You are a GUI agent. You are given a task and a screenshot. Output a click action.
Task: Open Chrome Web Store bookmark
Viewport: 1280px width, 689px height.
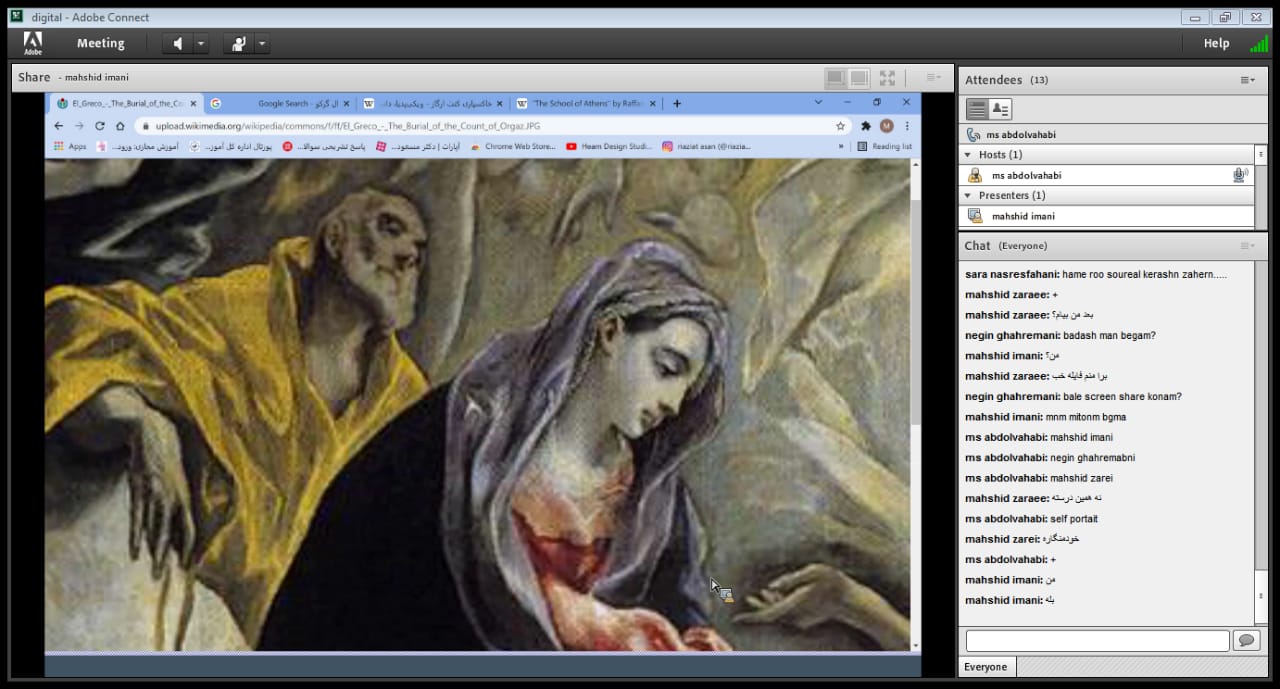513,146
